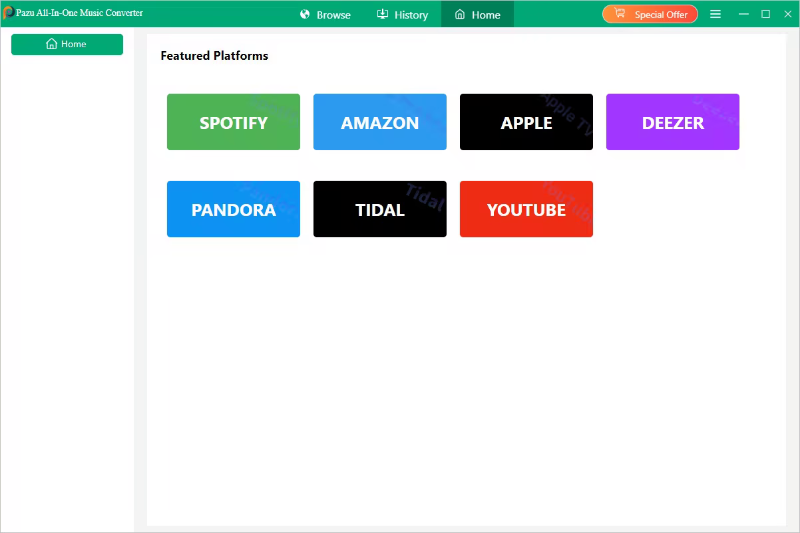Viewport: 800px width, 533px height.
Task: Open the Spotify platform tile
Action: (x=233, y=122)
